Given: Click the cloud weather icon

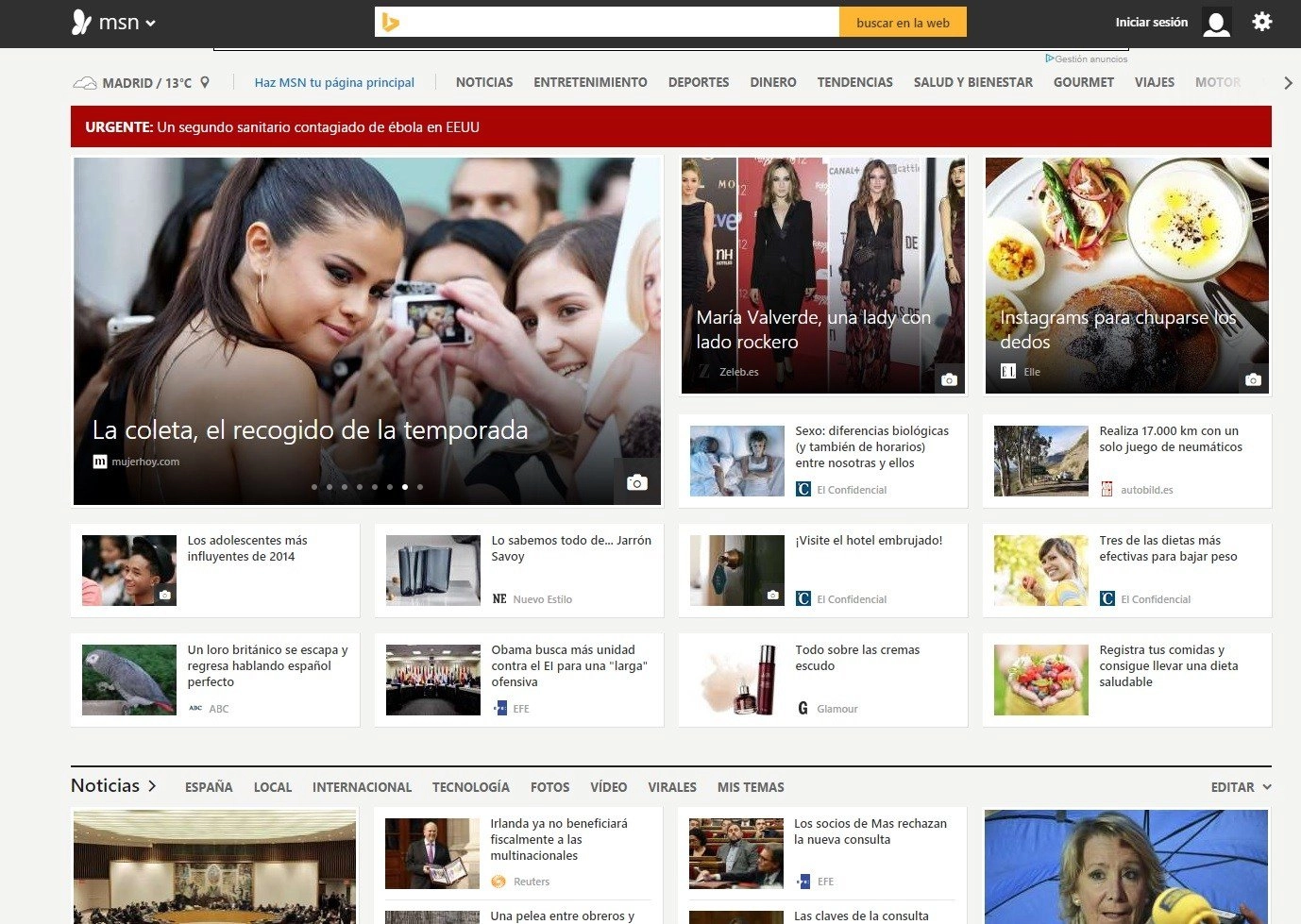Looking at the screenshot, I should coord(85,83).
